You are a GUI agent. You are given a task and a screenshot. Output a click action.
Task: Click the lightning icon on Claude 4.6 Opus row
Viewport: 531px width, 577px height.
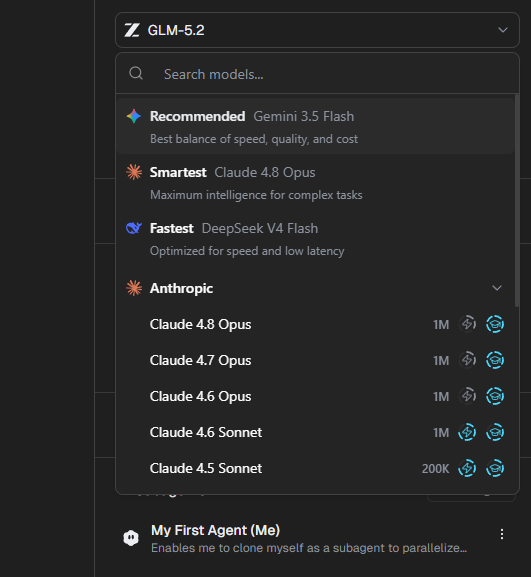[467, 396]
